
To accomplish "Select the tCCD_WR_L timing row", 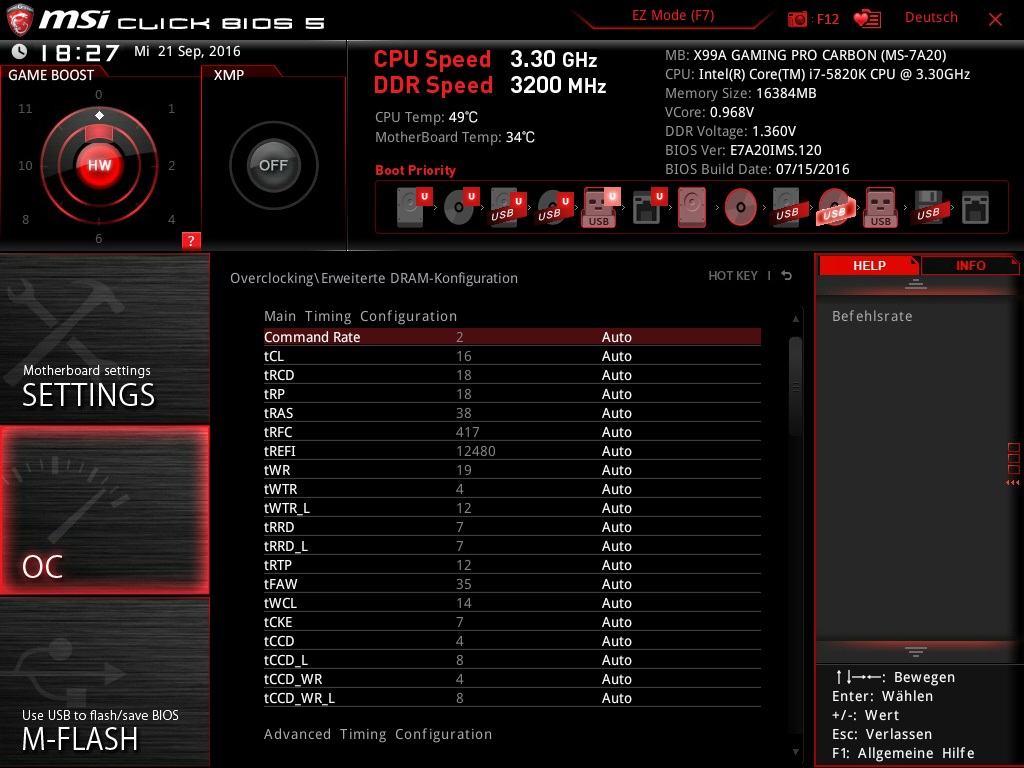I will click(512, 697).
